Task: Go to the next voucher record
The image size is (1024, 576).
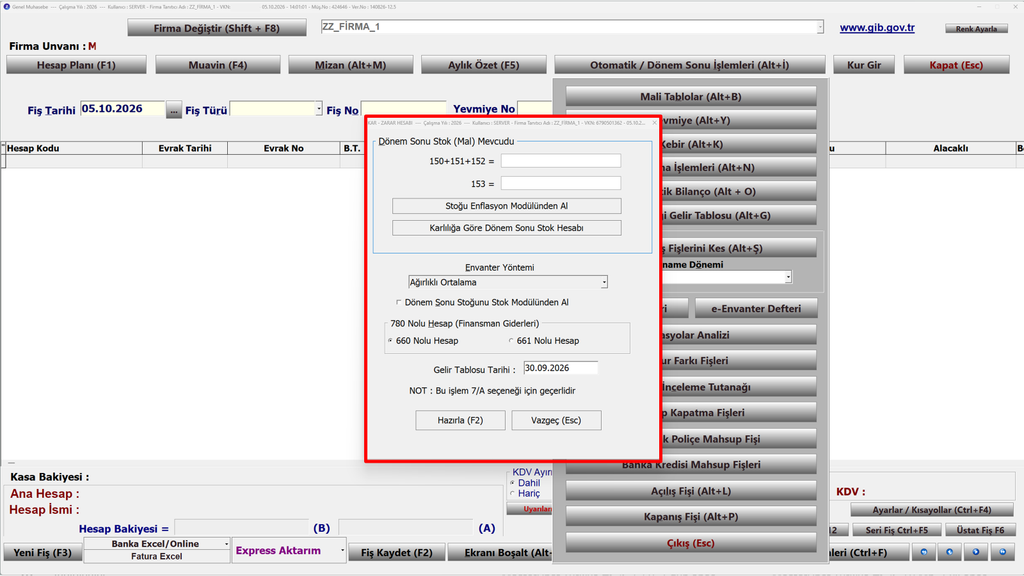Action: pos(976,552)
